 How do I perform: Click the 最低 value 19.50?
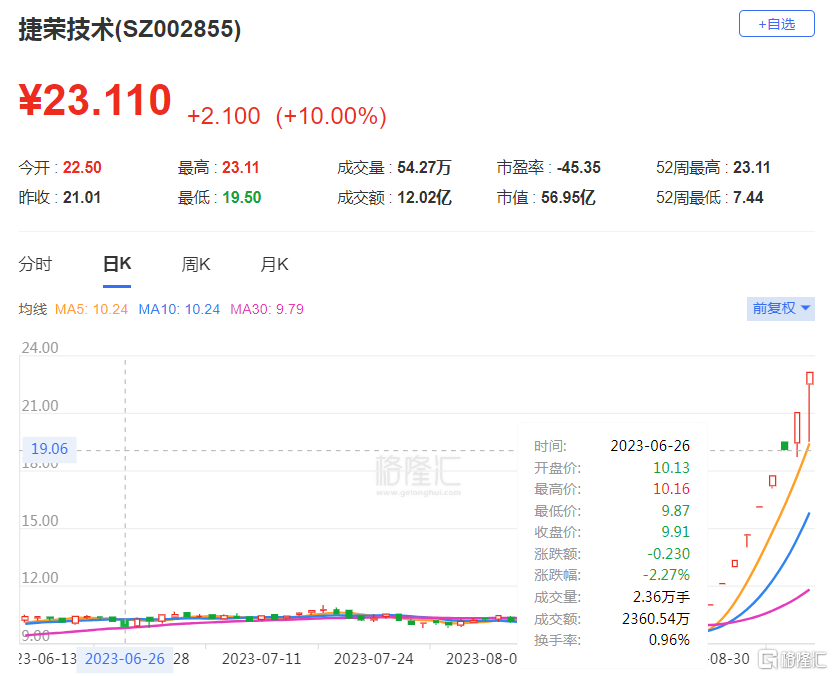(242, 198)
